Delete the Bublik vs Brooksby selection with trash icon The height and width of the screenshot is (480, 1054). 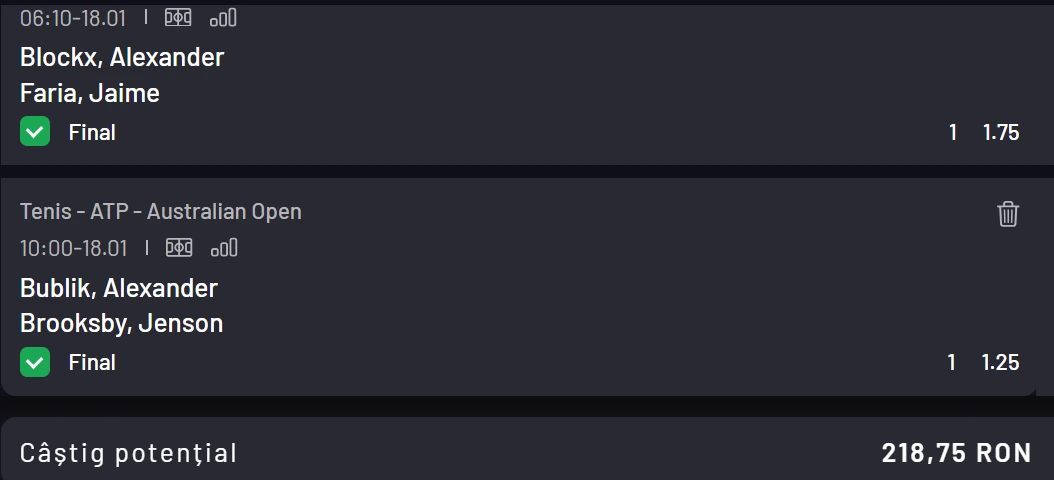1008,213
